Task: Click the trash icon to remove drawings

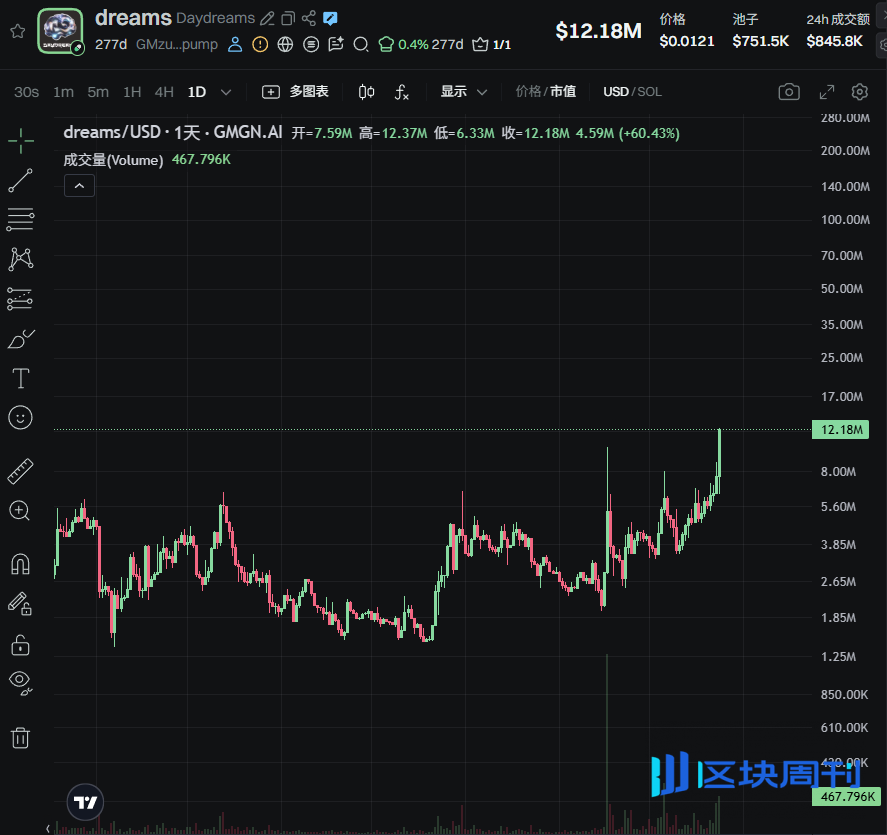Action: point(20,738)
